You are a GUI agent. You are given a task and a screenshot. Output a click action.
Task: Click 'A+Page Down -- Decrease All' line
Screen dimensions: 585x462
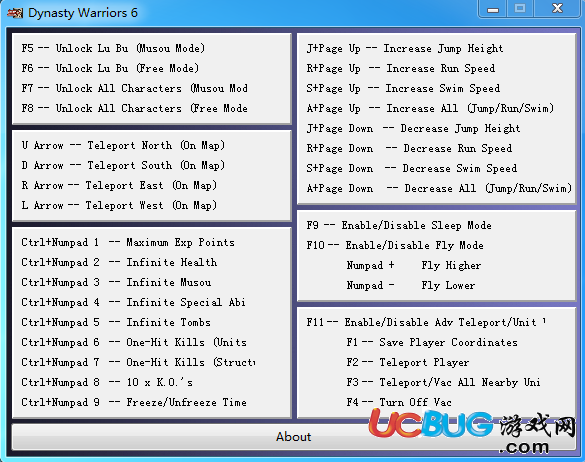(x=439, y=188)
